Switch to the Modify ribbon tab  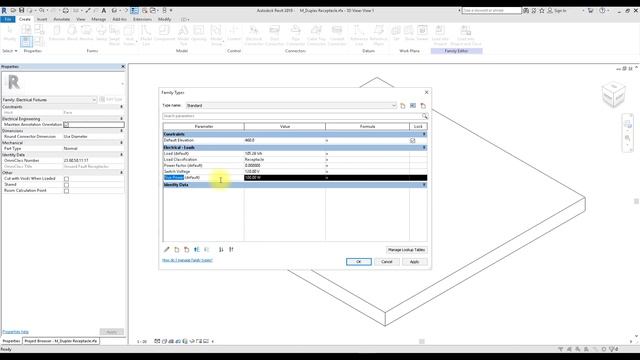pyautogui.click(x=164, y=19)
